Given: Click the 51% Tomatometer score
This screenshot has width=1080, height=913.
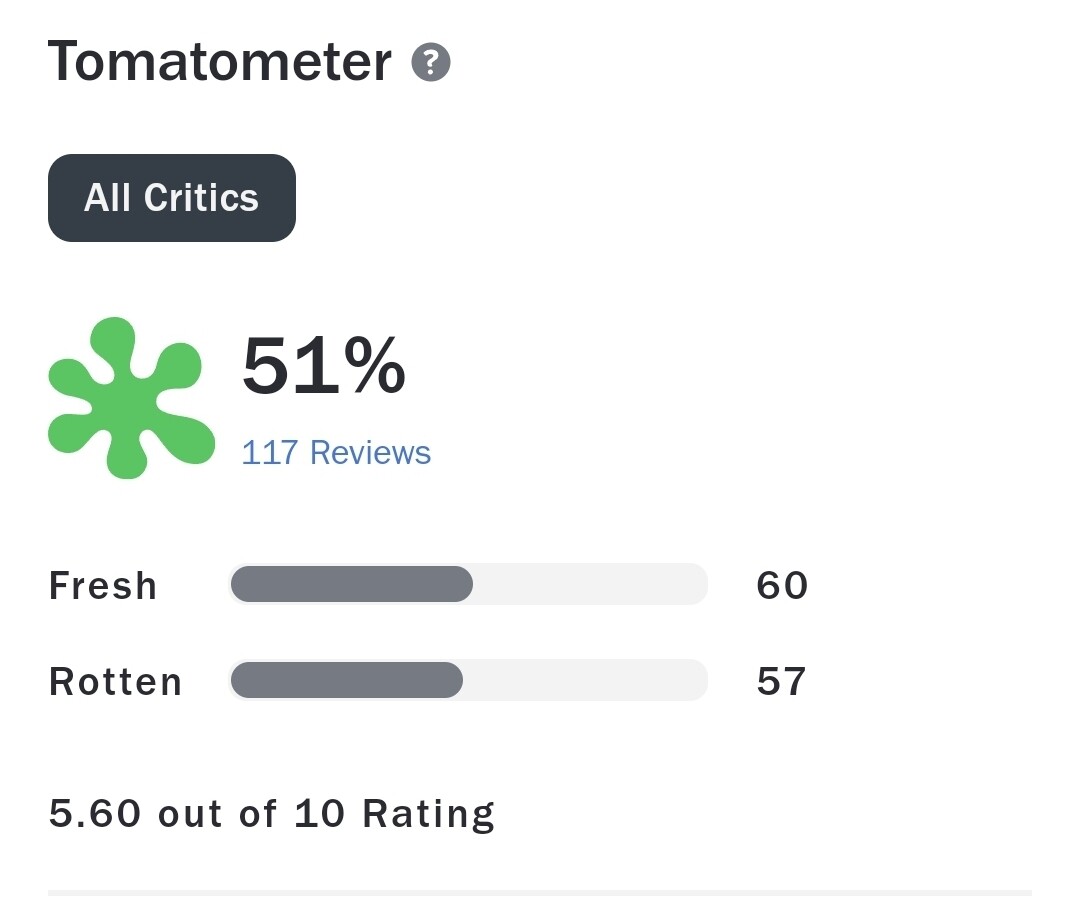Looking at the screenshot, I should click(323, 367).
